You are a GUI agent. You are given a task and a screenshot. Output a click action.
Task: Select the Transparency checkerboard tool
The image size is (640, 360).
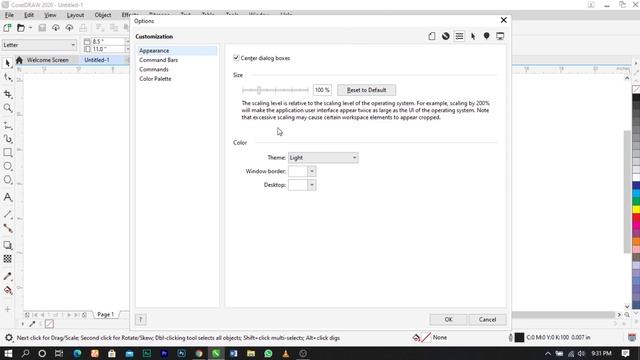point(7,259)
